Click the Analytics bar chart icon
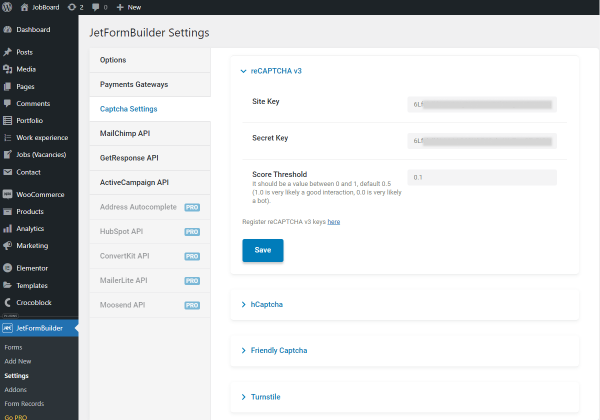 coord(7,229)
